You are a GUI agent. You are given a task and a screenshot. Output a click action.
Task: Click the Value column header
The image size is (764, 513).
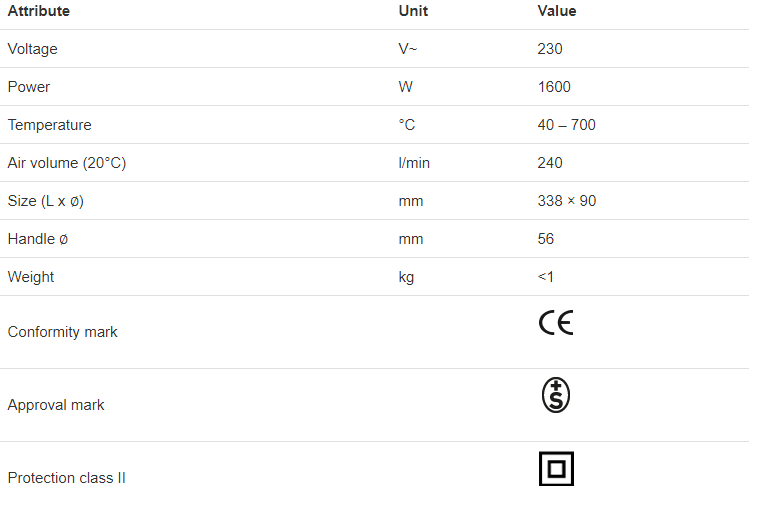[x=557, y=11]
